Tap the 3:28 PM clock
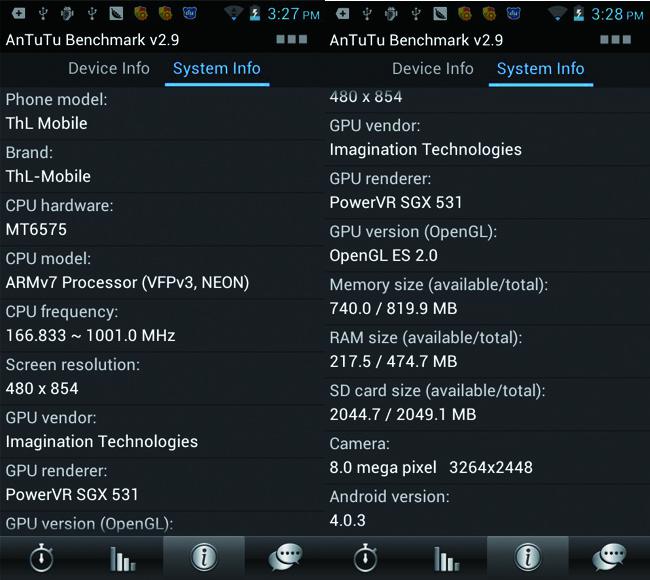The image size is (650, 580). click(x=617, y=15)
